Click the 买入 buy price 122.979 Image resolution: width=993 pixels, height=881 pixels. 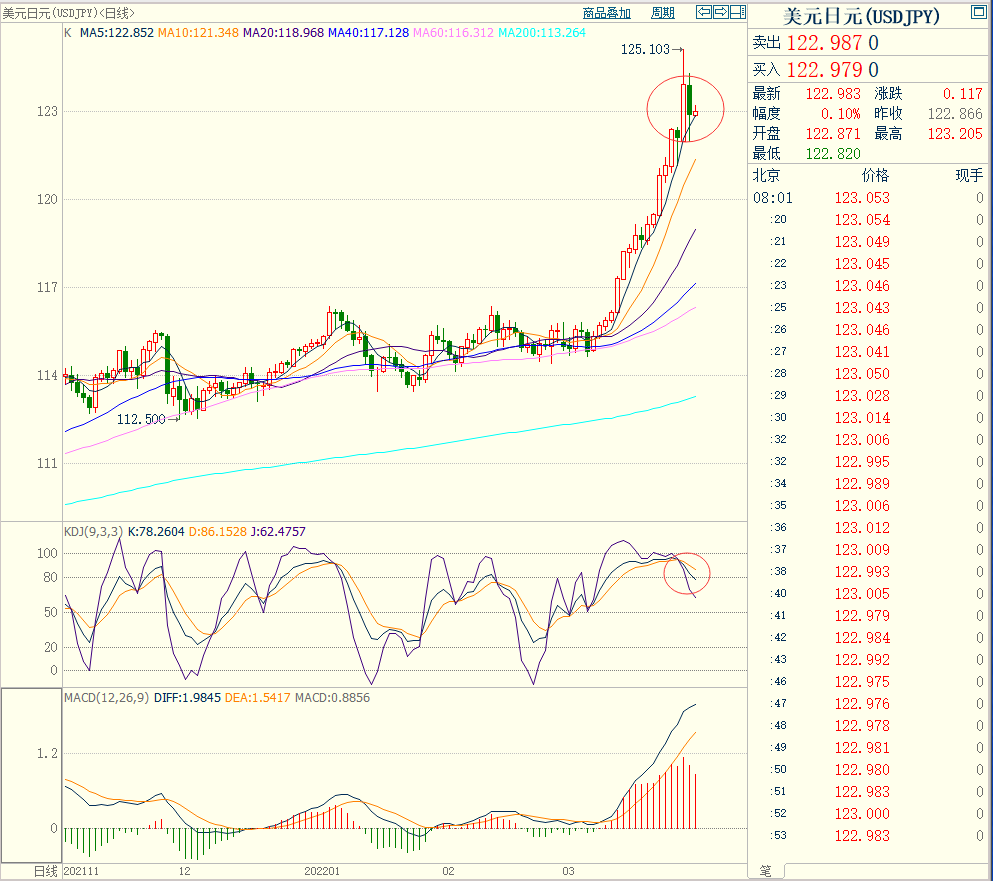(x=825, y=69)
